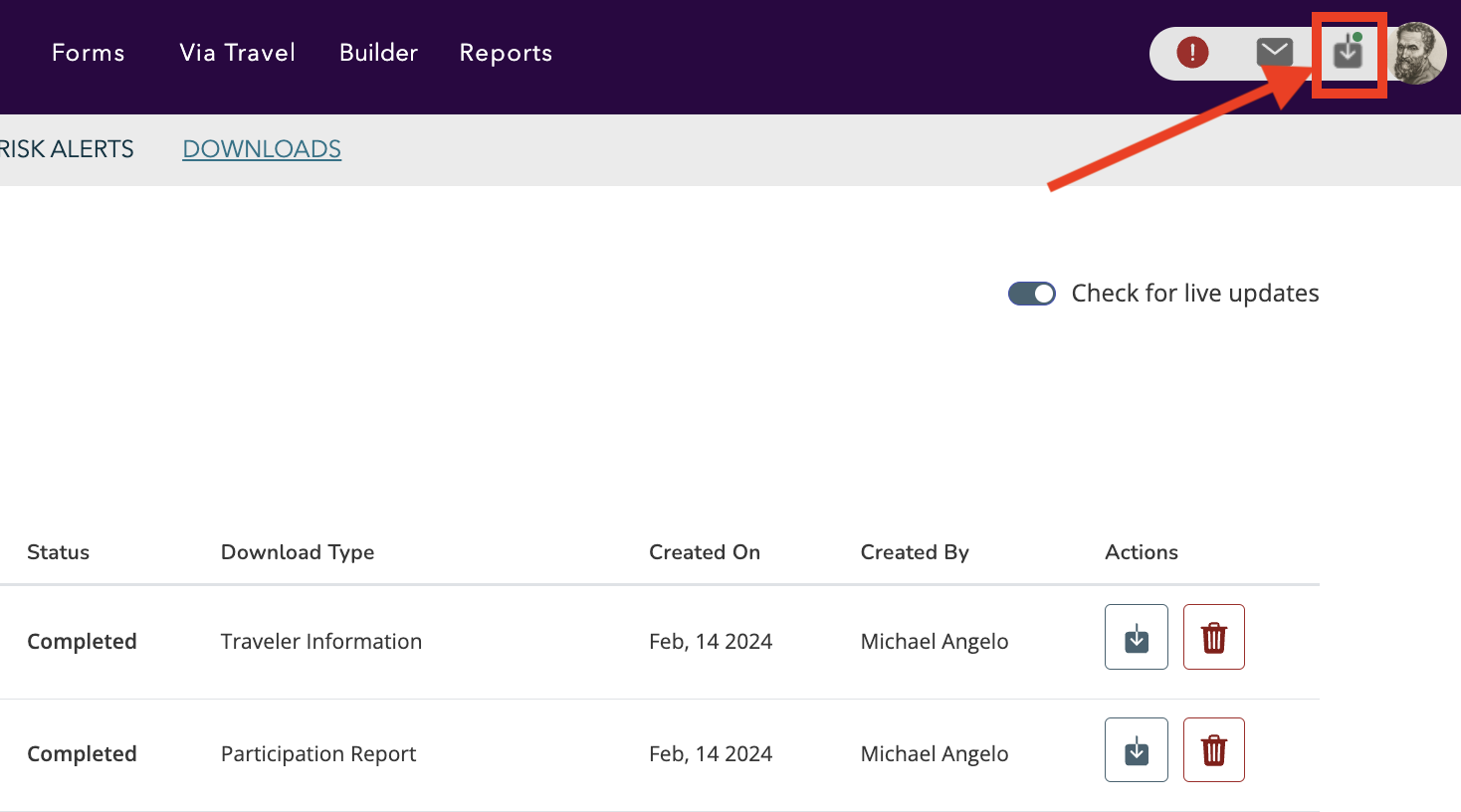Viewport: 1461px width, 812px height.
Task: Click the Actions column header
Action: (1142, 552)
